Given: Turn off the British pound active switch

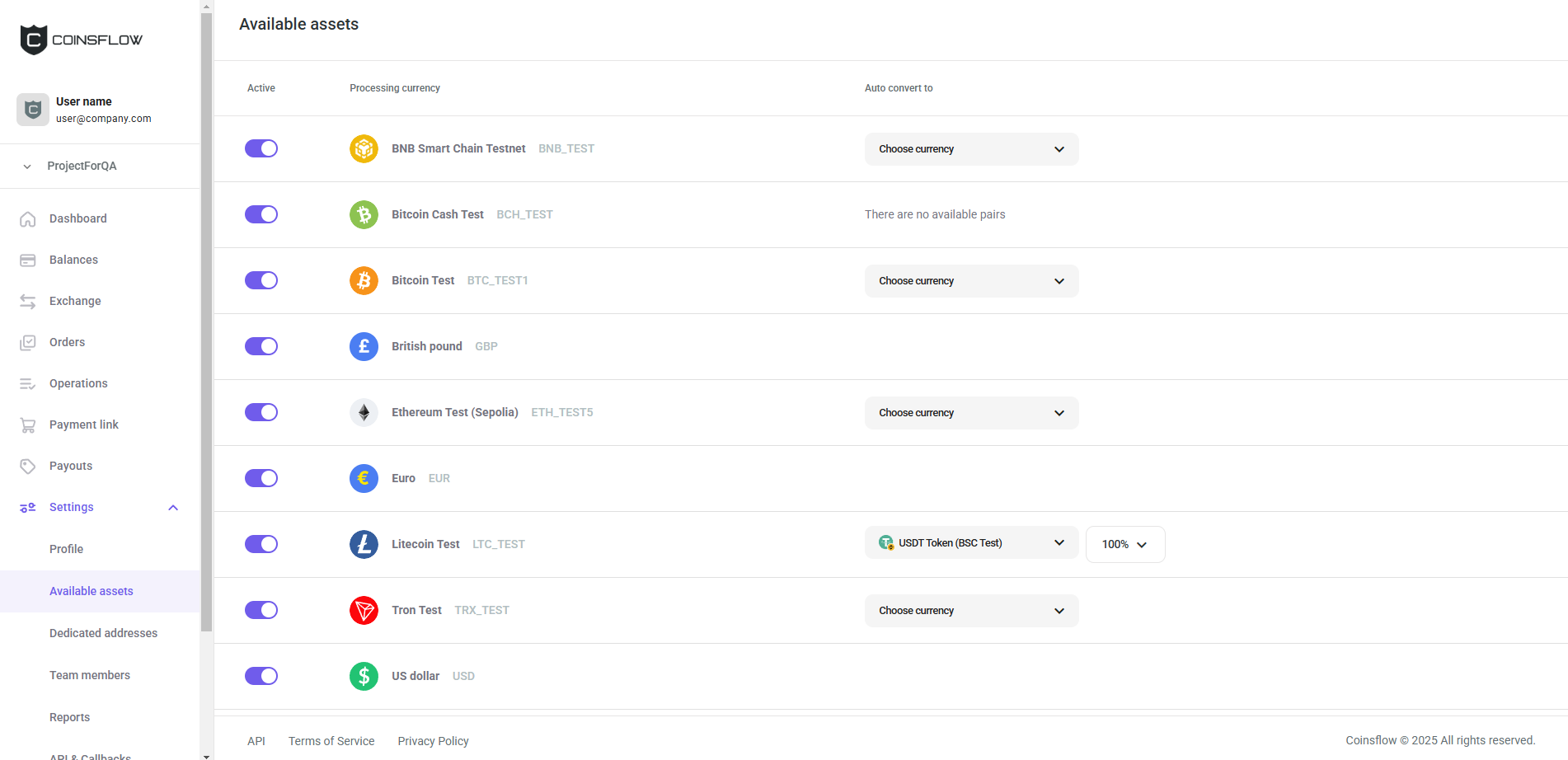Looking at the screenshot, I should click(261, 346).
